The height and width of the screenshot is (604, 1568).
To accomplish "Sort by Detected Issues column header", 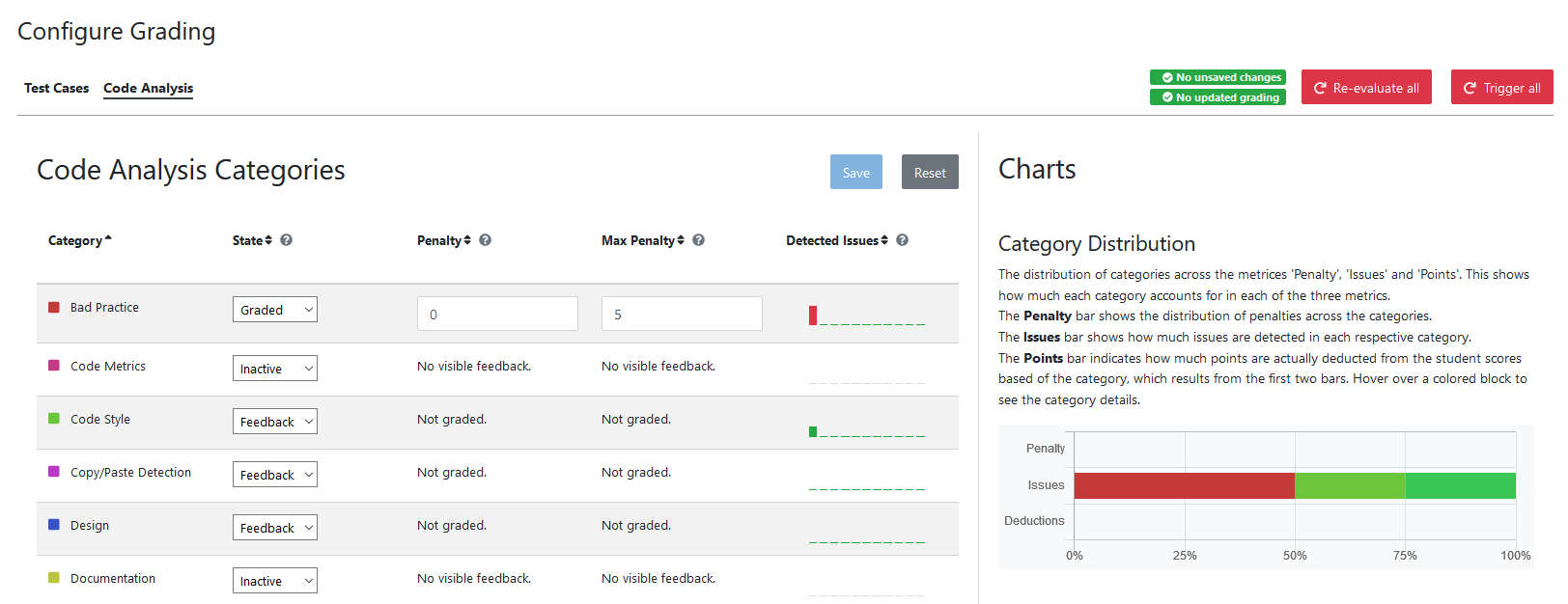I will 836,240.
